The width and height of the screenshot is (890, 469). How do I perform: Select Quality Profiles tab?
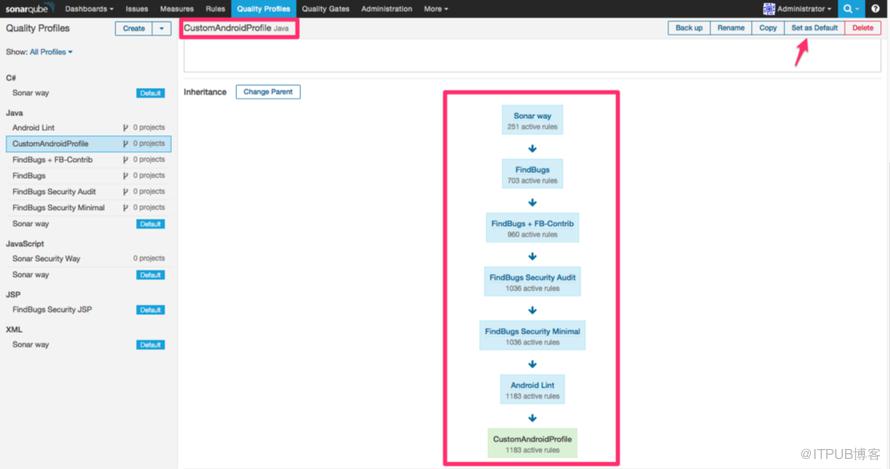(263, 9)
